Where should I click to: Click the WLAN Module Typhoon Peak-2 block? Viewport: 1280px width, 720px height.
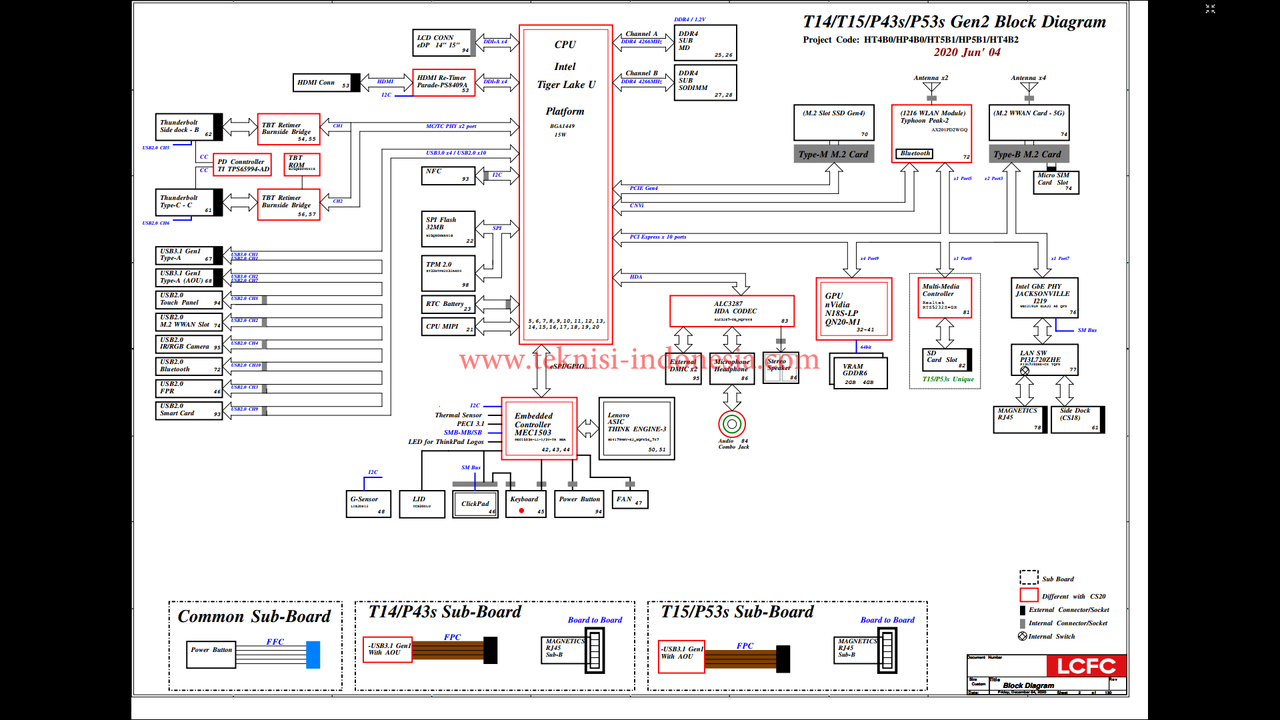tap(934, 133)
